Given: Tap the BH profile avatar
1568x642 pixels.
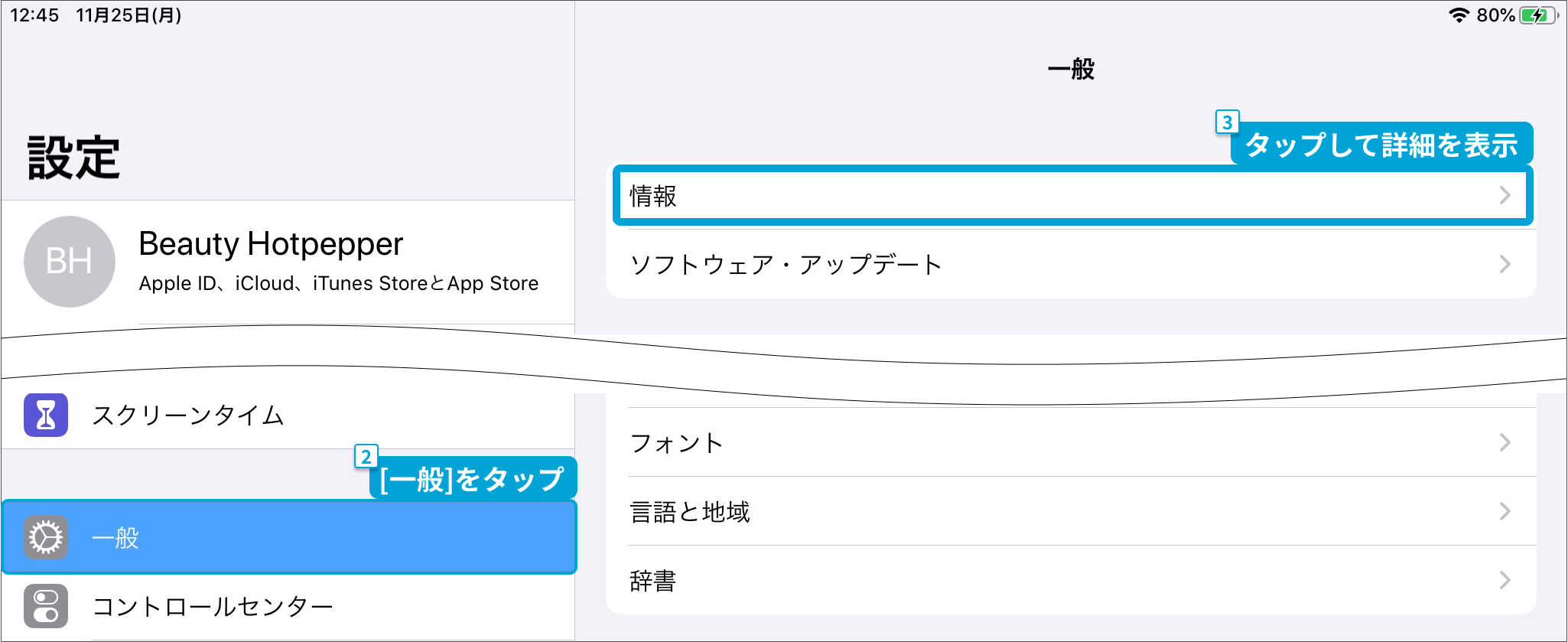Looking at the screenshot, I should (x=70, y=262).
